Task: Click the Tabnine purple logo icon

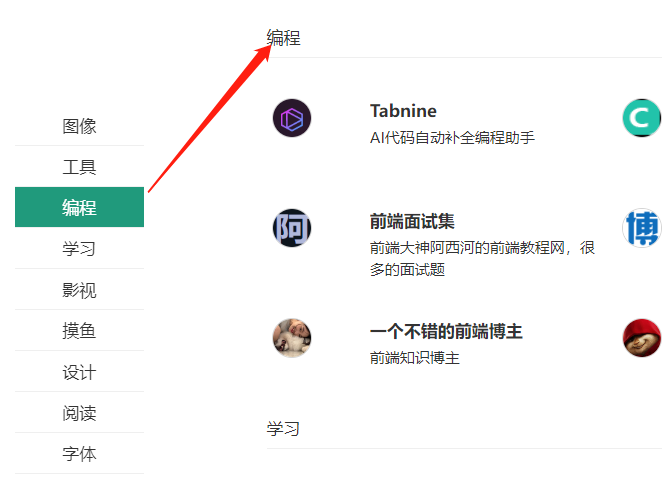Action: coord(292,118)
